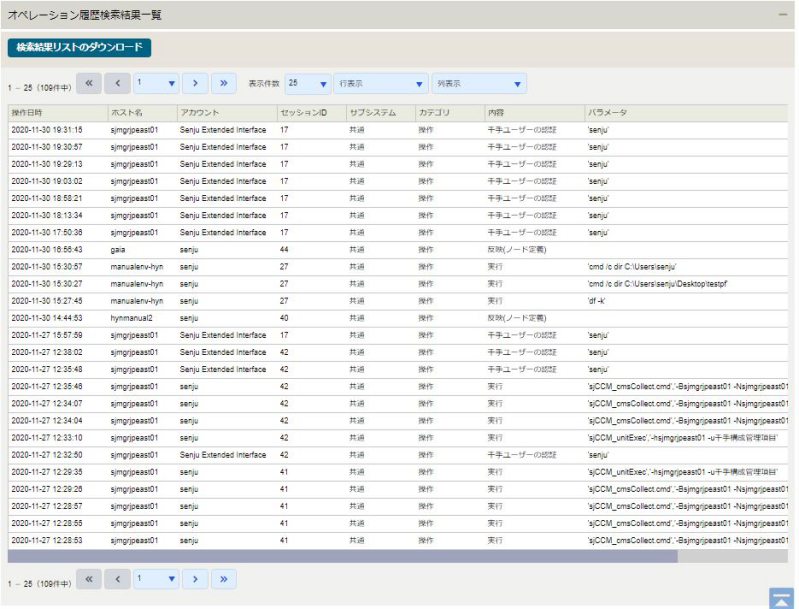Screen dimensions: 799x609
Task: Select row dated 2020-11-27 12:33:10
Action: [x=398, y=438]
